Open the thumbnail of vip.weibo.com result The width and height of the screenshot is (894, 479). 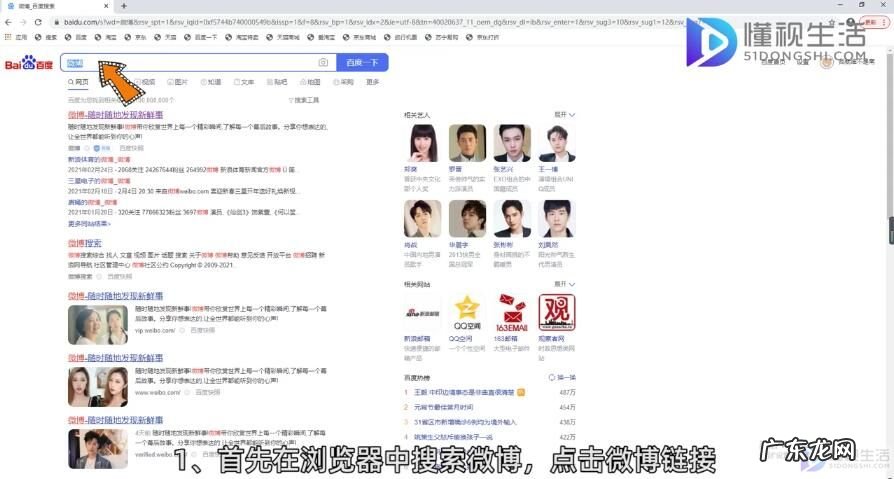(x=97, y=325)
